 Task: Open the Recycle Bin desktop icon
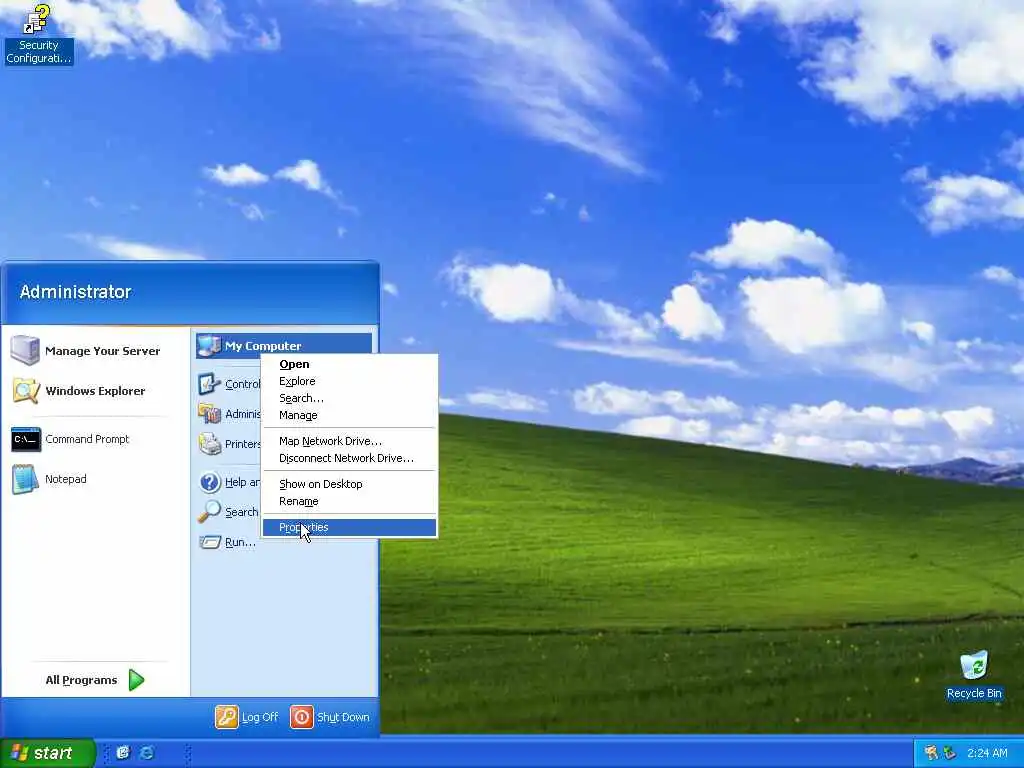pos(974,665)
